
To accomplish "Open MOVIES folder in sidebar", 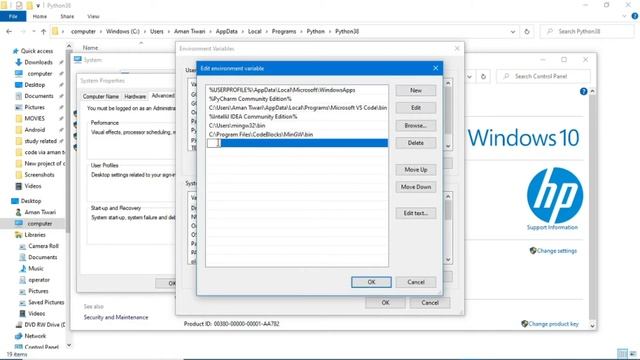I will [x=34, y=118].
